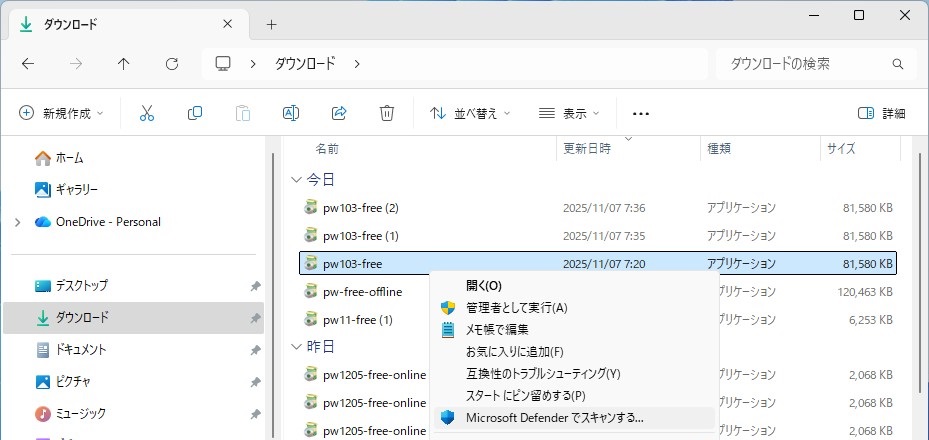929x440 pixels.
Task: Click the Copy icon in toolbar
Action: tap(195, 113)
